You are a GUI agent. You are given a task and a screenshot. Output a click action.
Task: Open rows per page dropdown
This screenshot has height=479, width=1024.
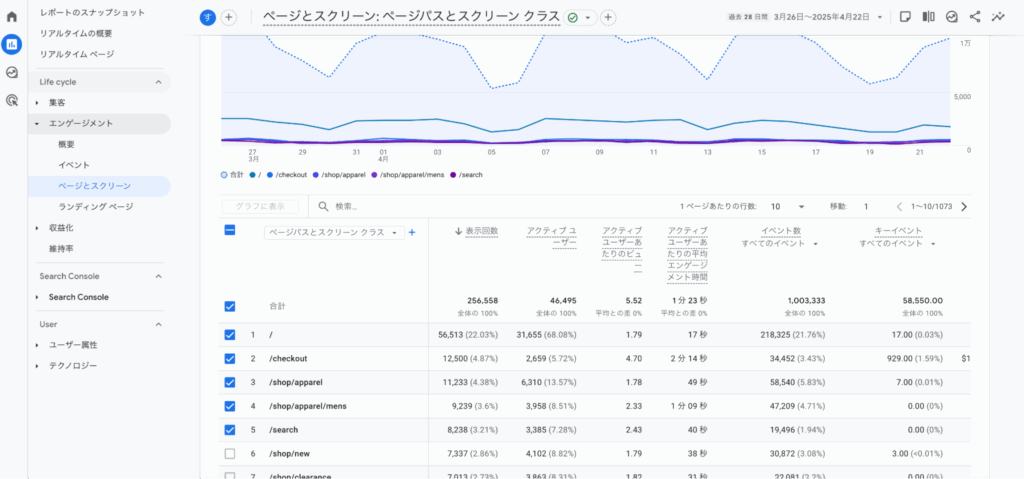tap(788, 206)
